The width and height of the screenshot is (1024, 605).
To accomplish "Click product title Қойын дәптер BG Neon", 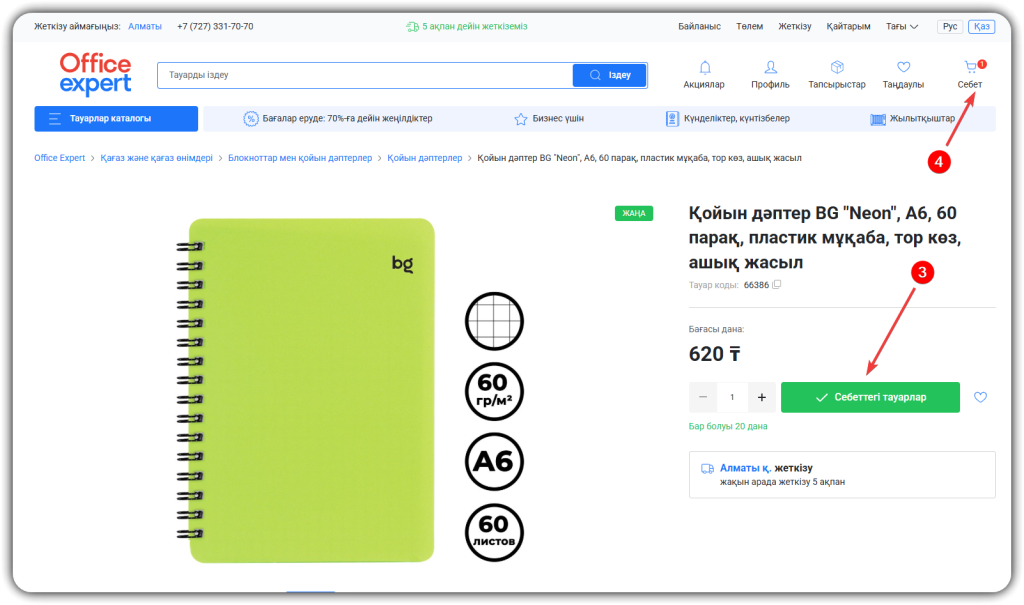I will 825,238.
